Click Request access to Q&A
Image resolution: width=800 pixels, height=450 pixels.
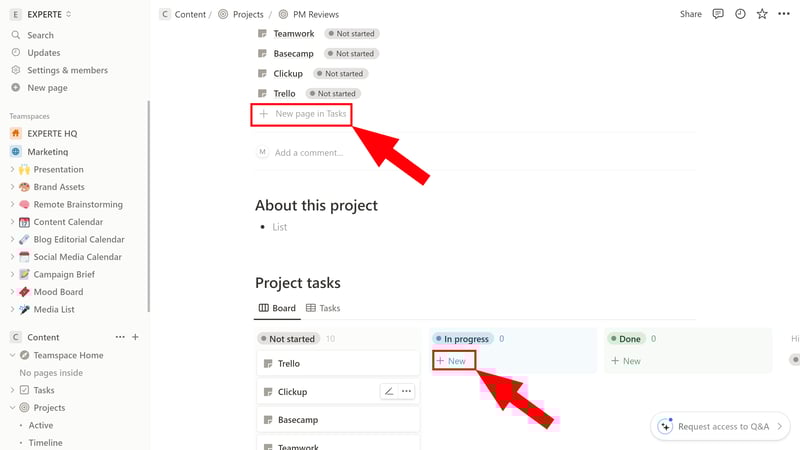coord(720,426)
